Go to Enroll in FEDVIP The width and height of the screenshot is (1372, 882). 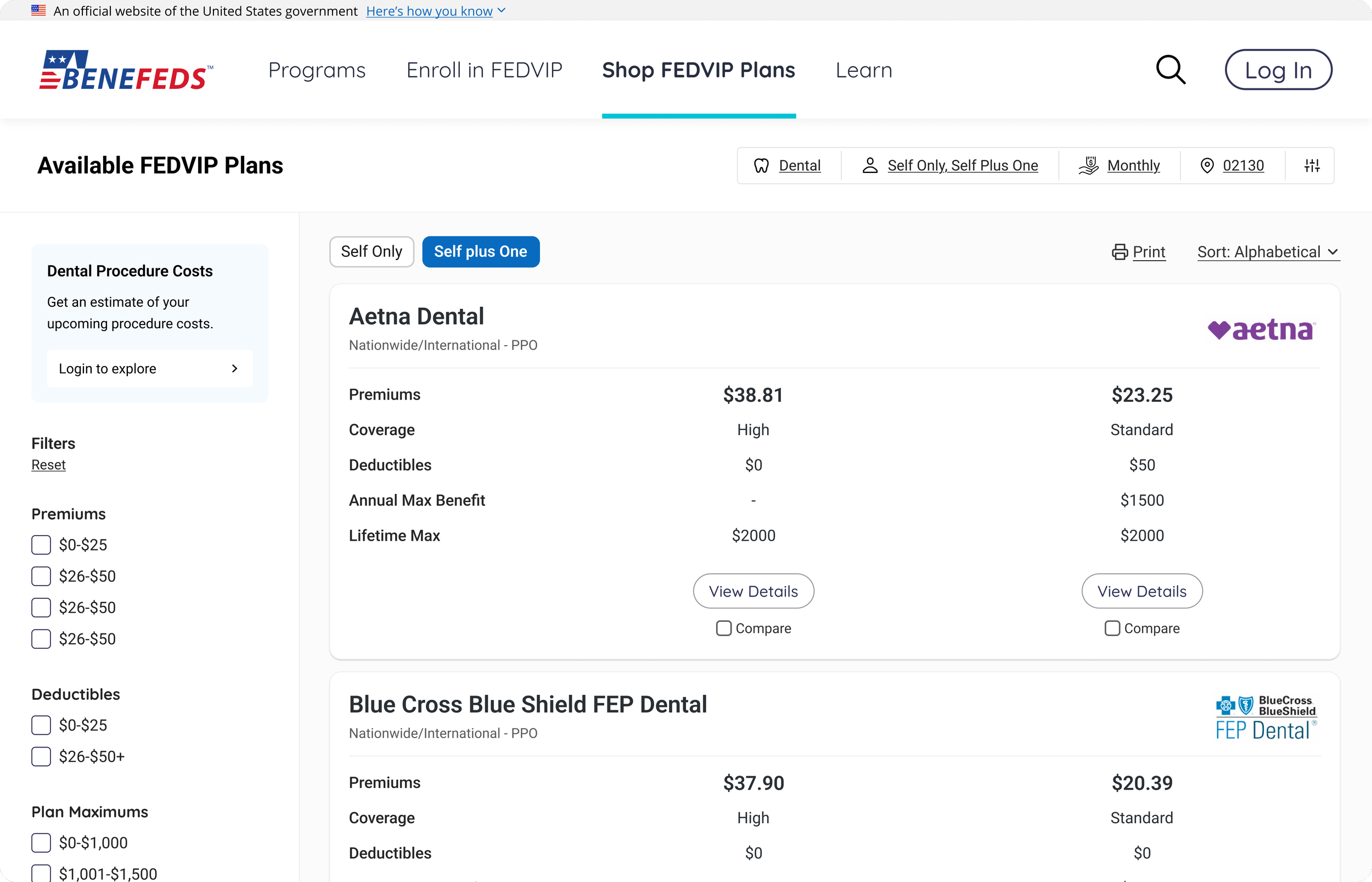click(x=485, y=70)
